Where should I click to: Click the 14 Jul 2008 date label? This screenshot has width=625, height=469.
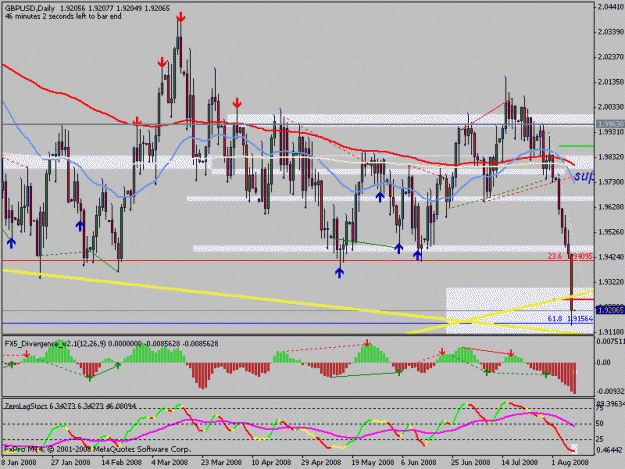[x=520, y=462]
